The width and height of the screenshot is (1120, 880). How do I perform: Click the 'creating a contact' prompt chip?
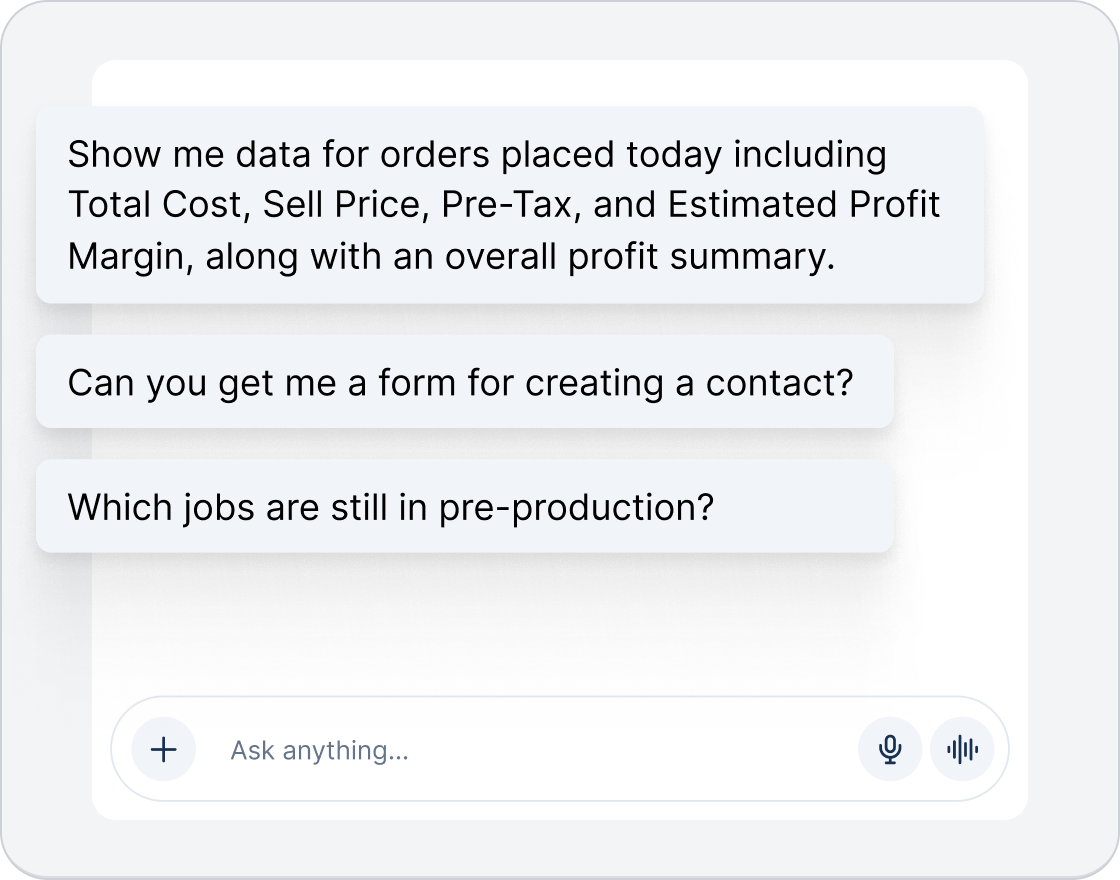pyautogui.click(x=465, y=382)
